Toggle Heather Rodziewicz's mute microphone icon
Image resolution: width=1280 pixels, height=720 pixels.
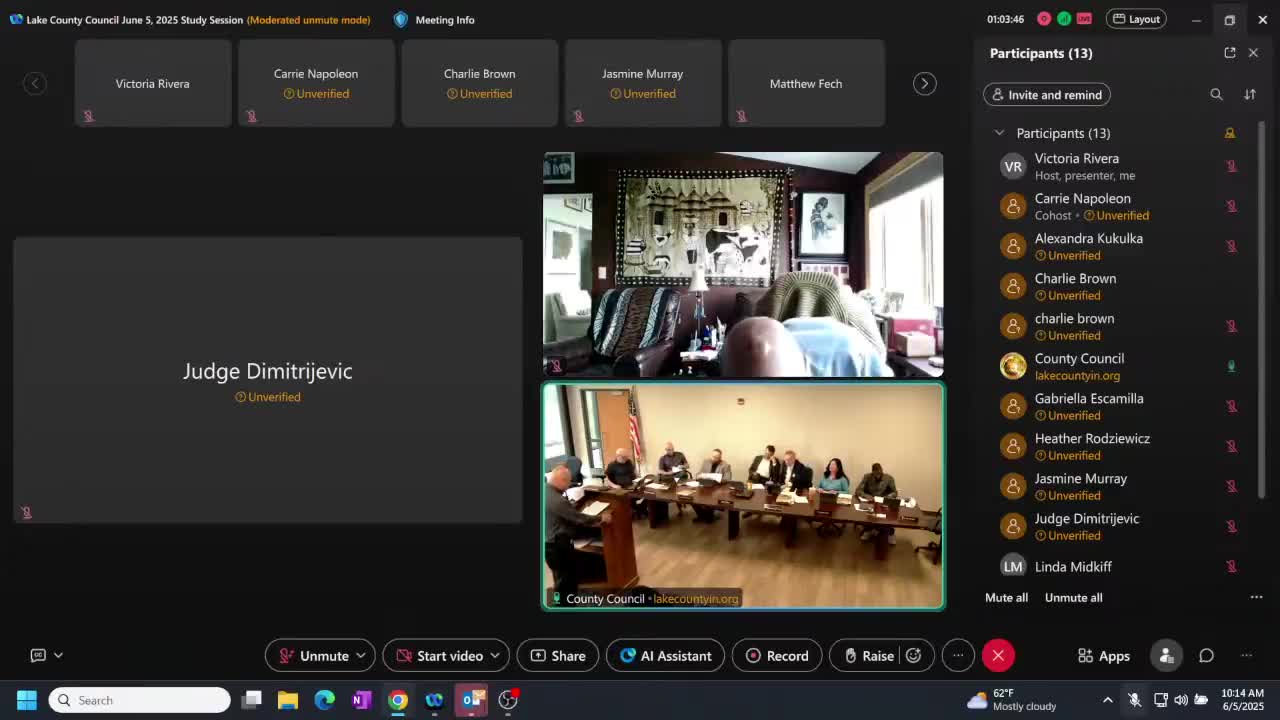click(x=1231, y=446)
